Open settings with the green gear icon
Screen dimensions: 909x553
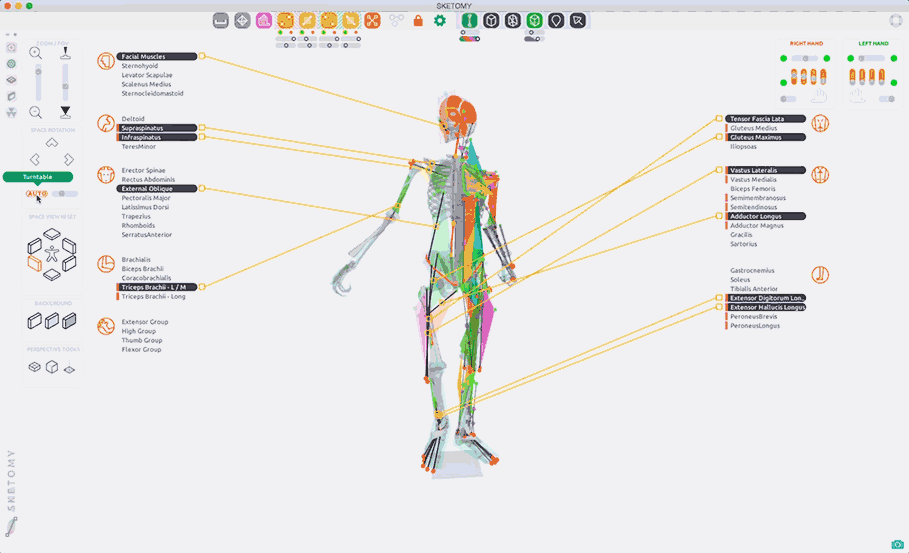[x=439, y=20]
